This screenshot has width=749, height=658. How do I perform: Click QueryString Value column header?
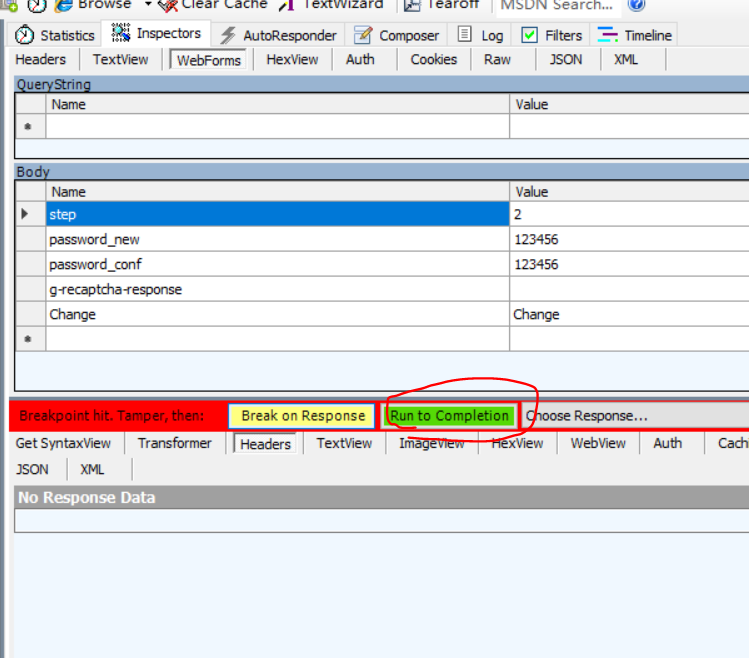(630, 104)
